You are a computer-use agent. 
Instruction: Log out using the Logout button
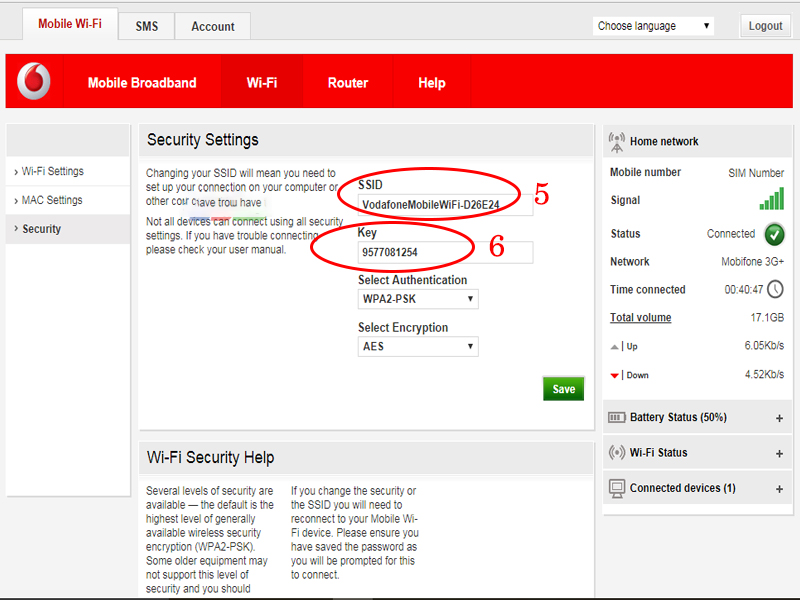765,26
